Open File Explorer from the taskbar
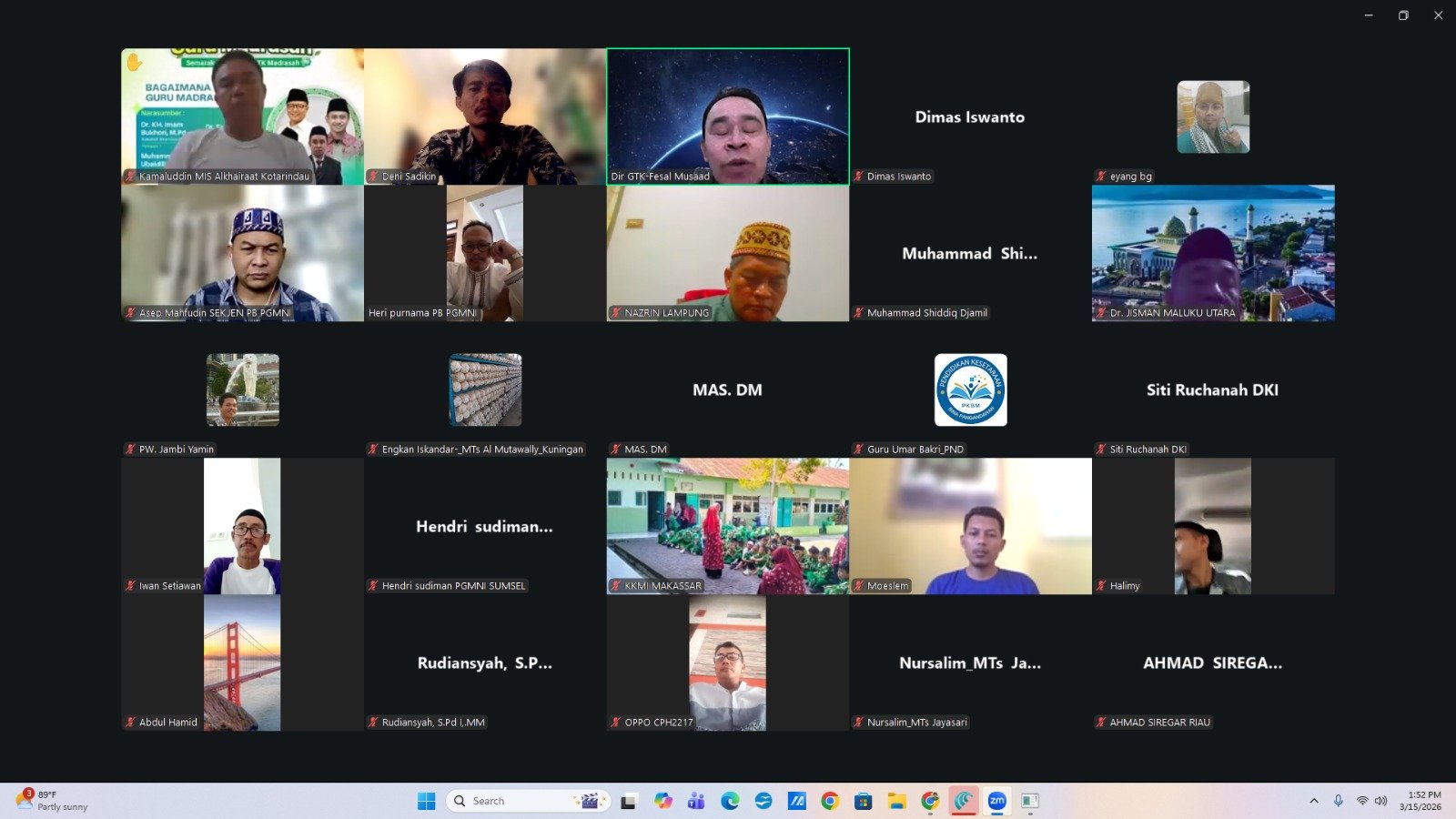Viewport: 1456px width, 819px height. [896, 801]
